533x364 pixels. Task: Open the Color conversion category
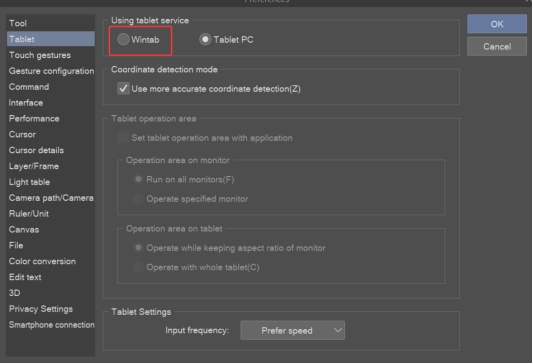click(x=51, y=261)
